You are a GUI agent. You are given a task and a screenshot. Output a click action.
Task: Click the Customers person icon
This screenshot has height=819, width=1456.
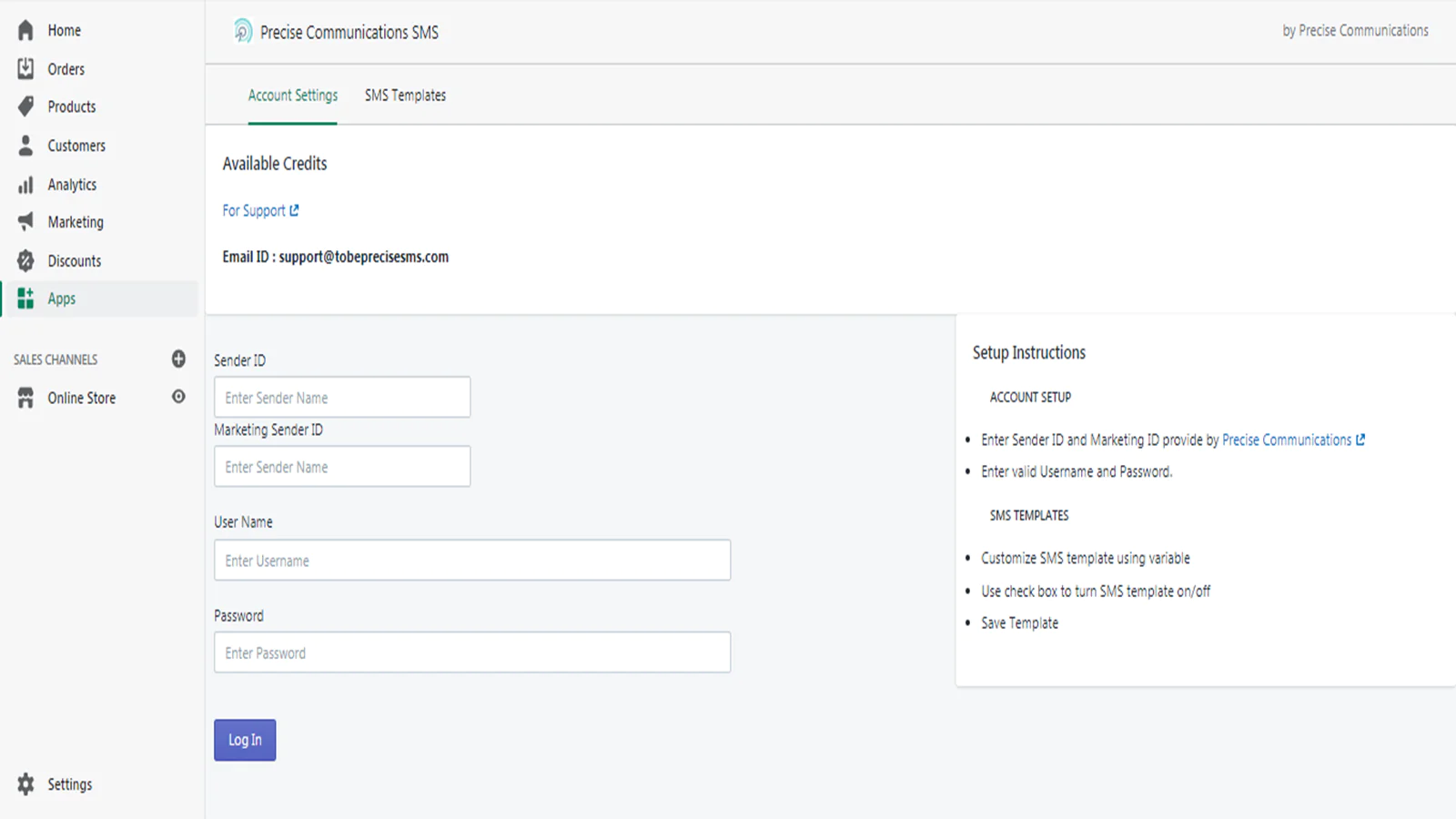25,146
